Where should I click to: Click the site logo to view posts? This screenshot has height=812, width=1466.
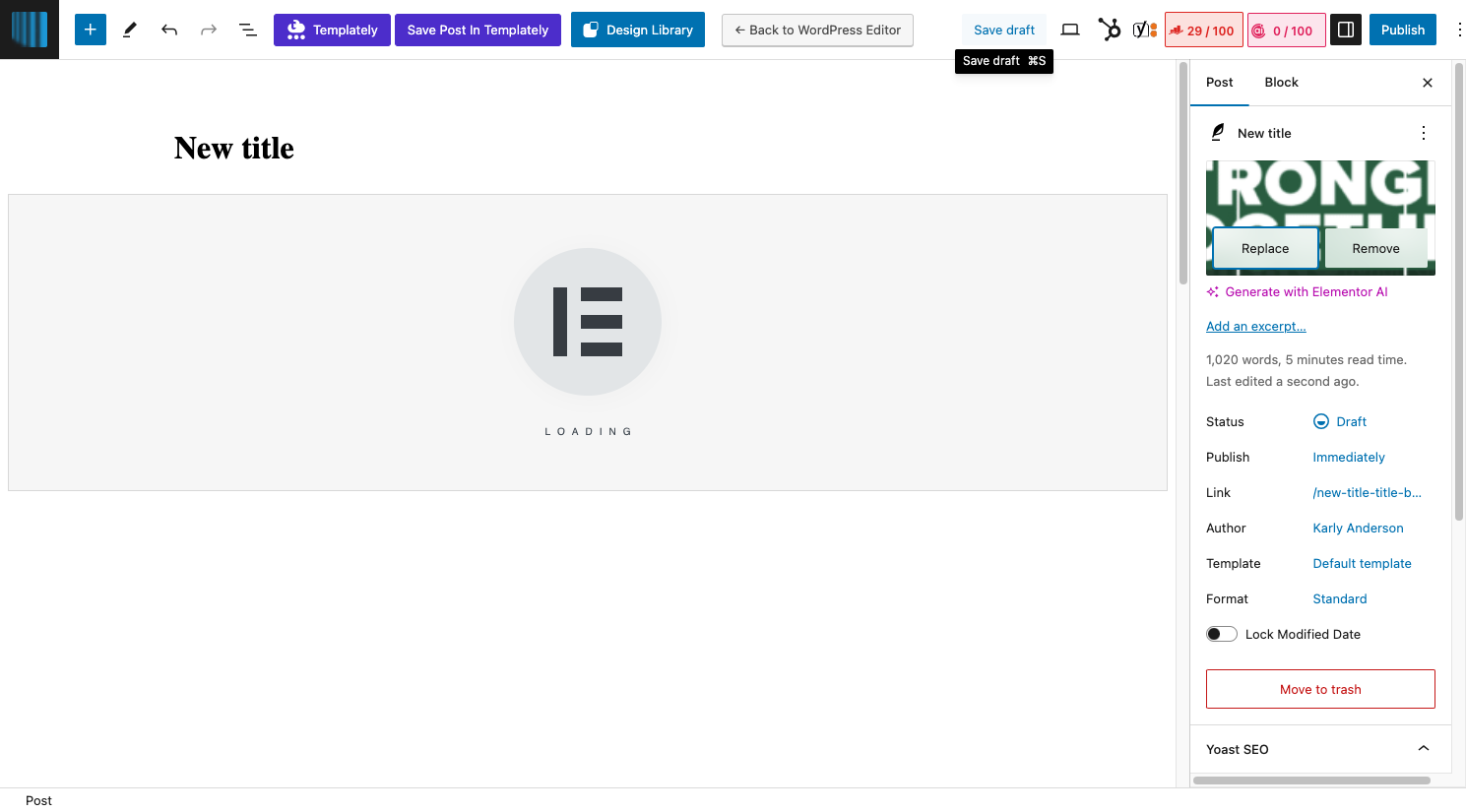30,30
